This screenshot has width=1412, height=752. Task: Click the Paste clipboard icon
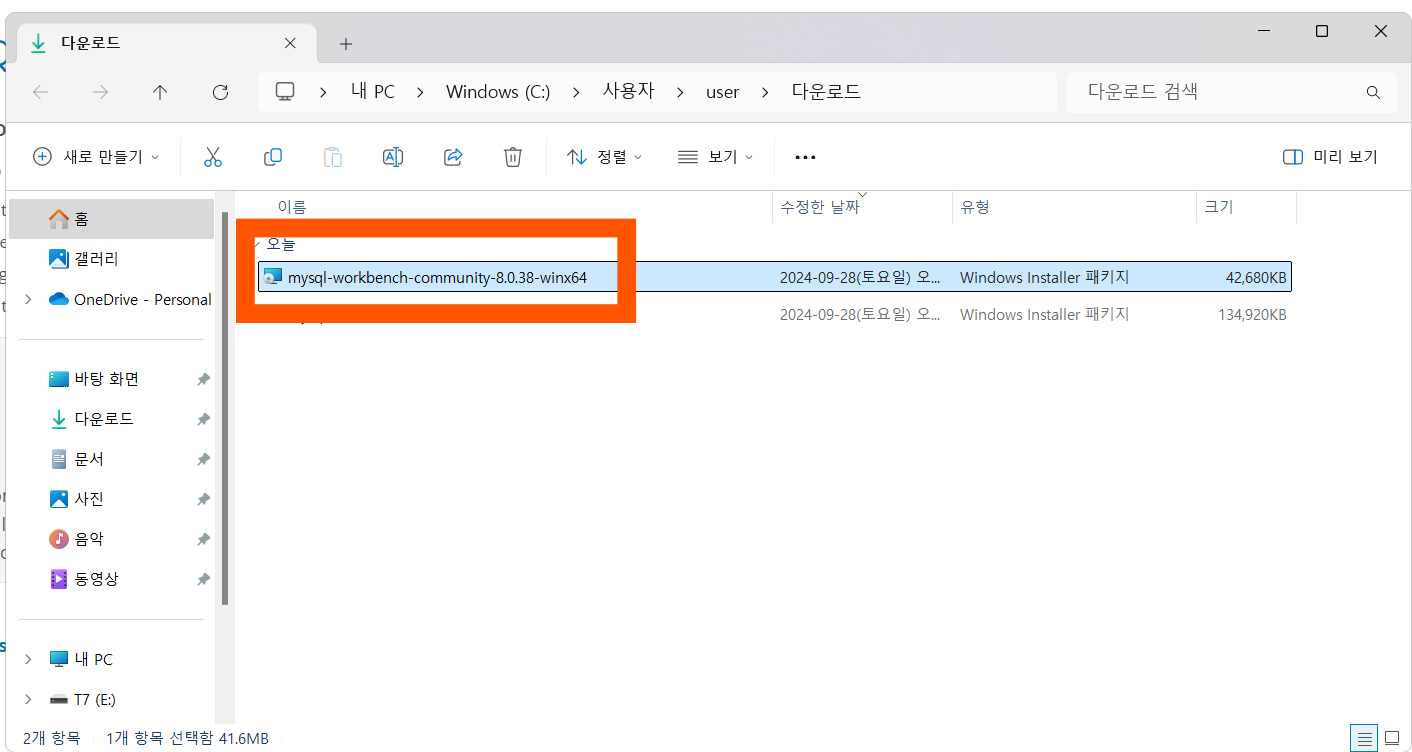pos(333,157)
